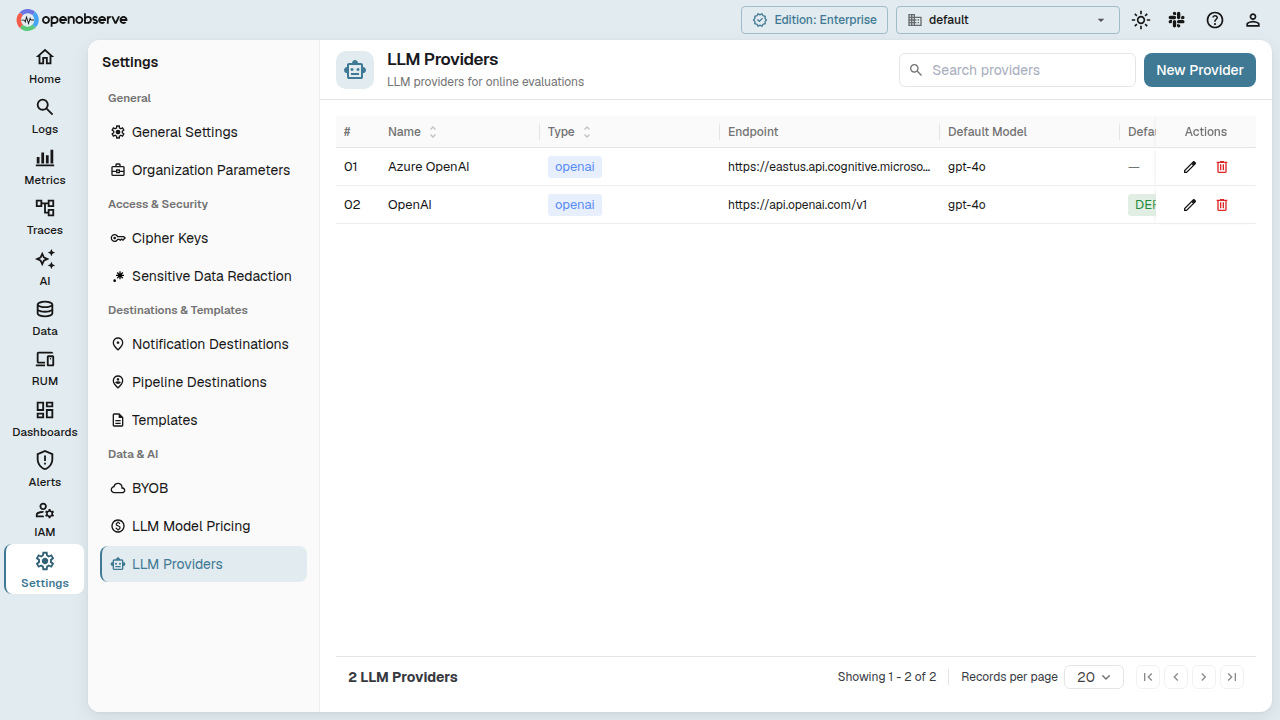Click the openai type tag in OpenAI row
The image size is (1280, 720).
click(x=575, y=205)
